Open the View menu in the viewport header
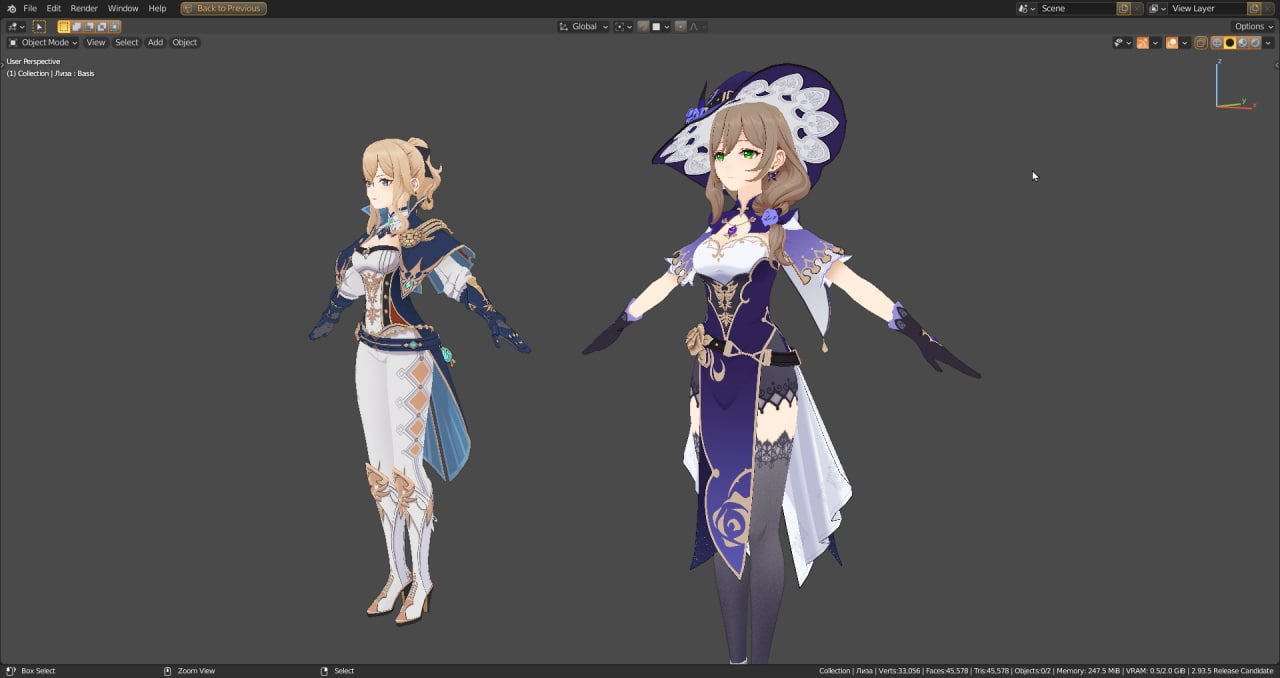 pyautogui.click(x=95, y=43)
